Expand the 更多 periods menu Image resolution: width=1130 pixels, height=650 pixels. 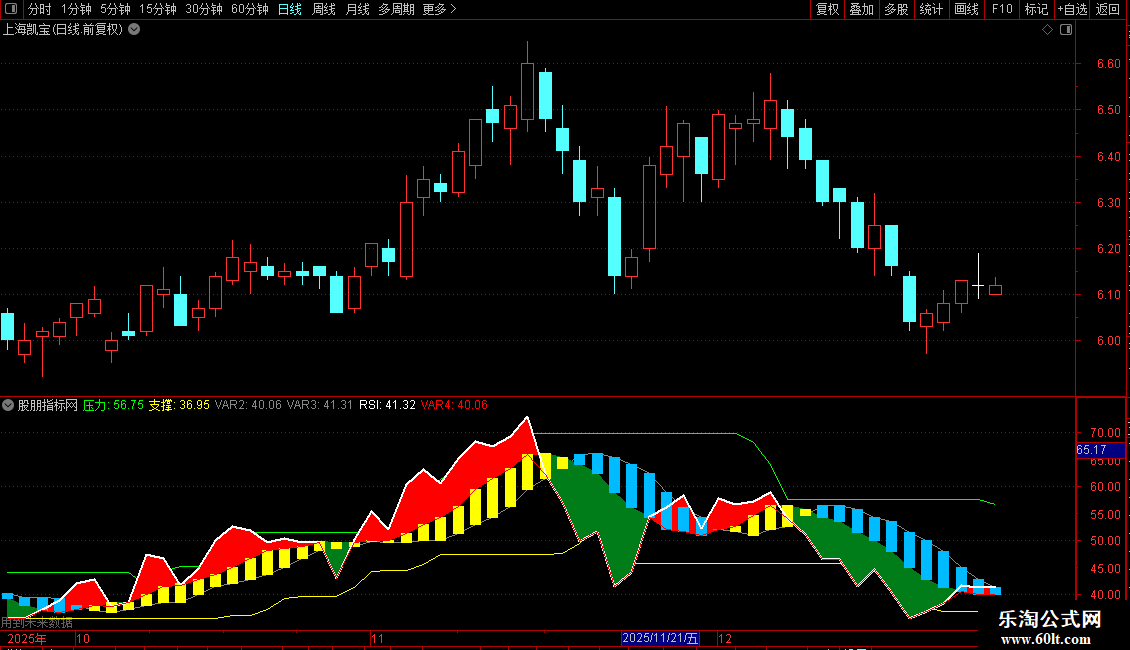coord(439,9)
